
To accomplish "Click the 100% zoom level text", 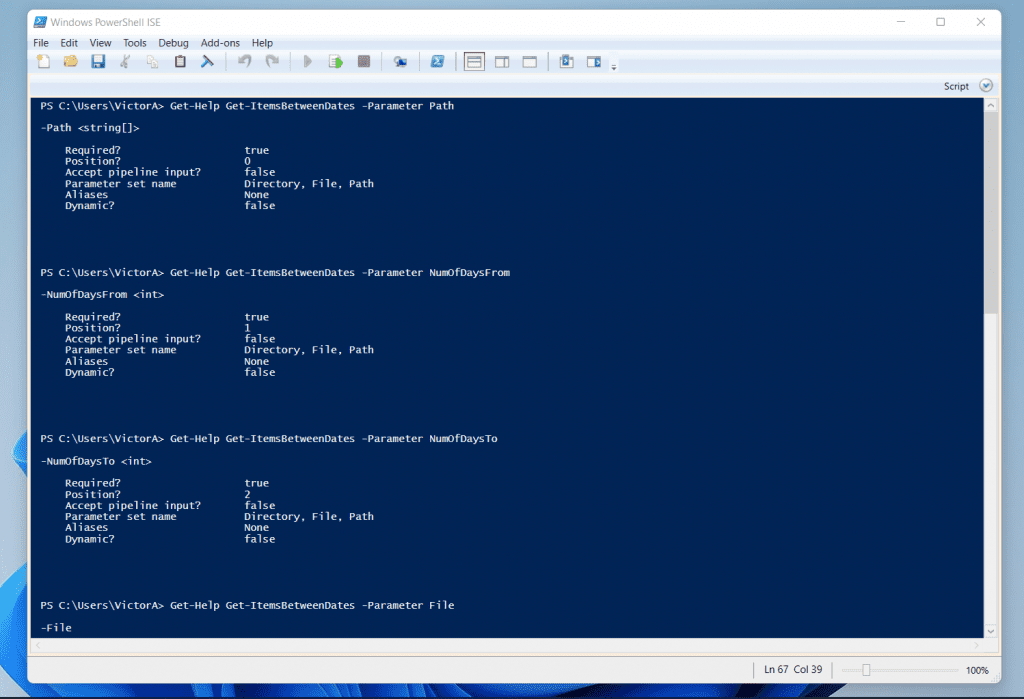I will 977,670.
